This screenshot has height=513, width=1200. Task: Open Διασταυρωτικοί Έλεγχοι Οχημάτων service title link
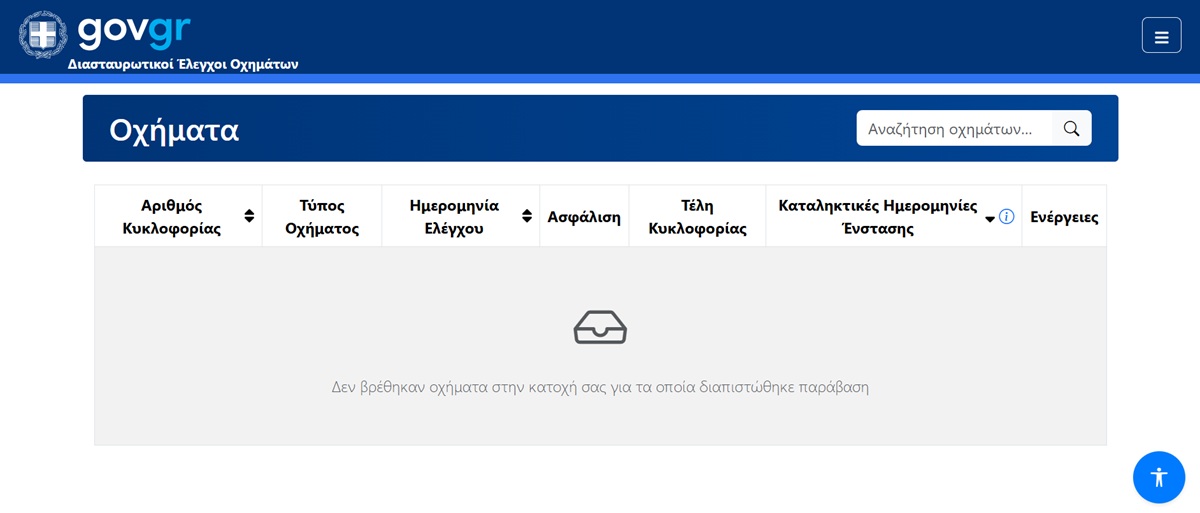pos(183,64)
